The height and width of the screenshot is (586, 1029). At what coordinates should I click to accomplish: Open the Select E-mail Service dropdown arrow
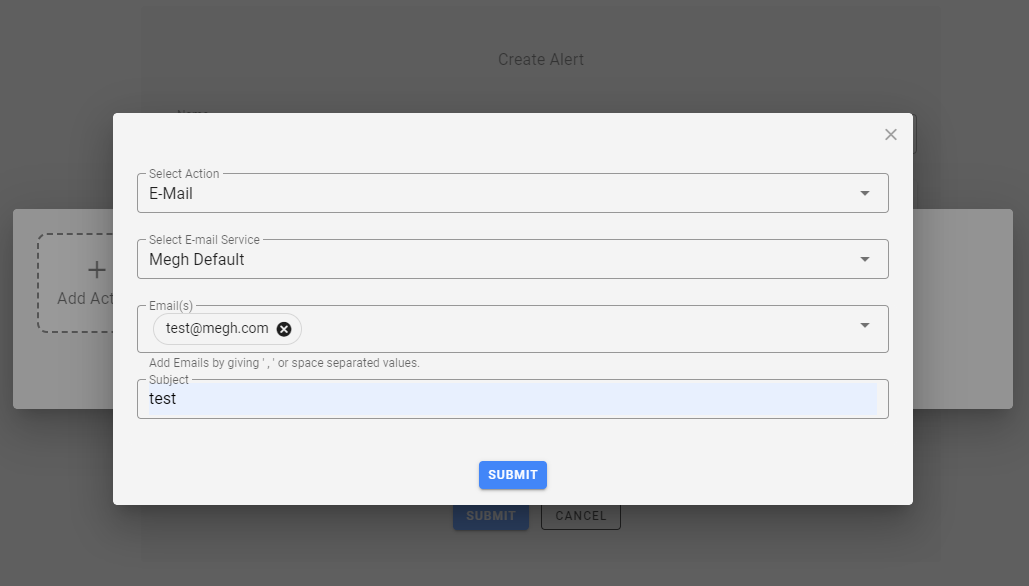(864, 259)
